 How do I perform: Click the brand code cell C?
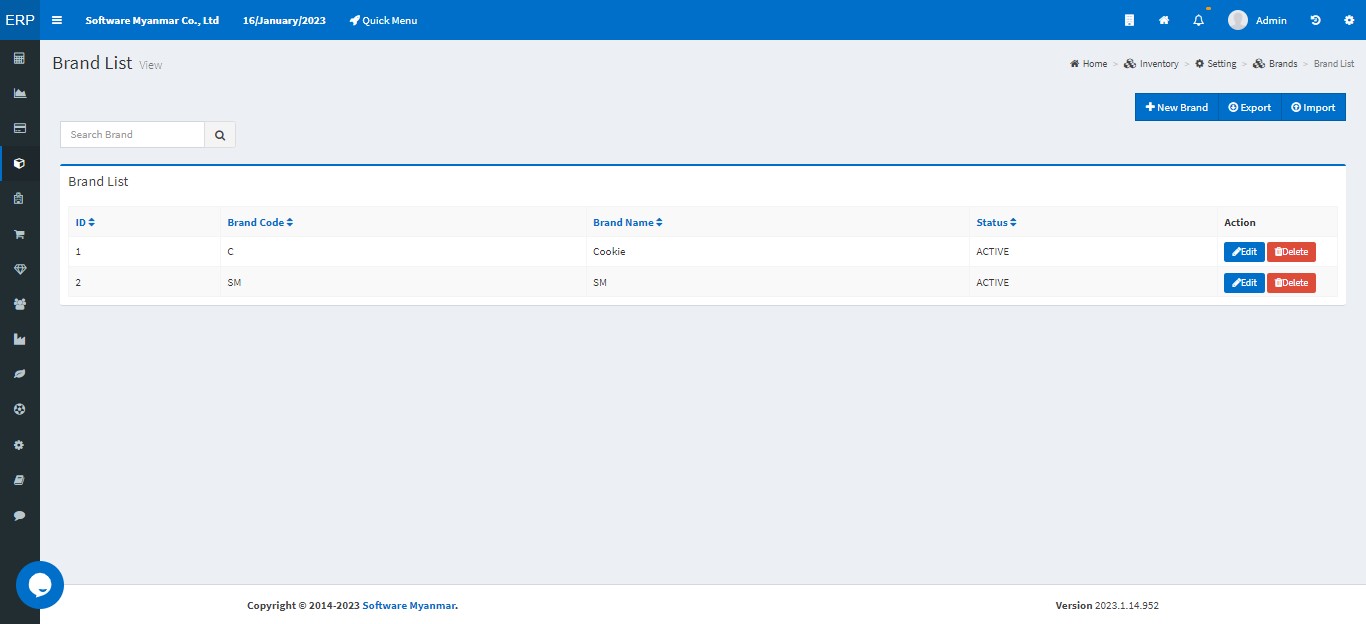pyautogui.click(x=230, y=252)
